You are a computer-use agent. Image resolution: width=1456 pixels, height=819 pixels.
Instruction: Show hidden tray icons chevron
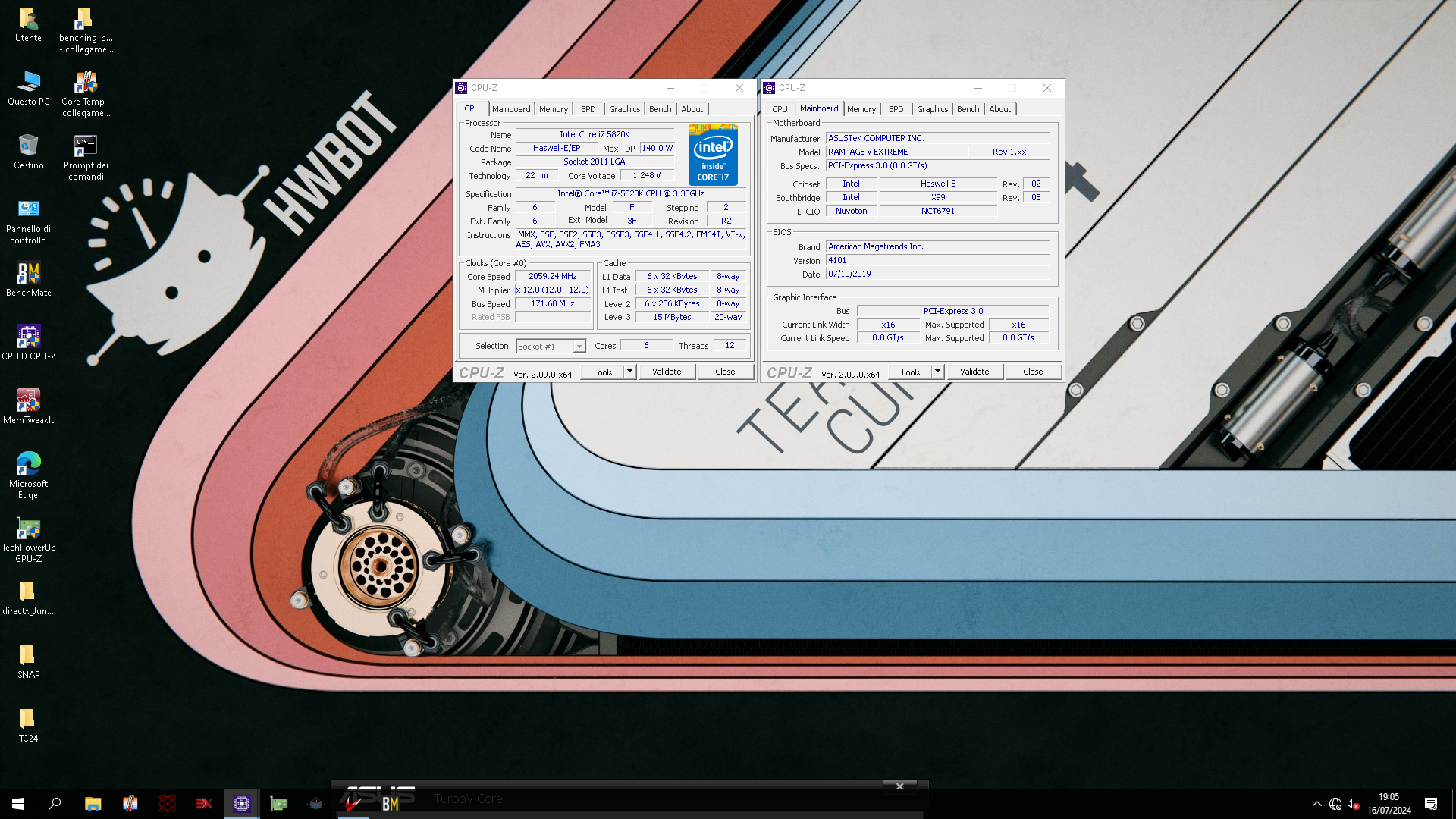pyautogui.click(x=1317, y=804)
